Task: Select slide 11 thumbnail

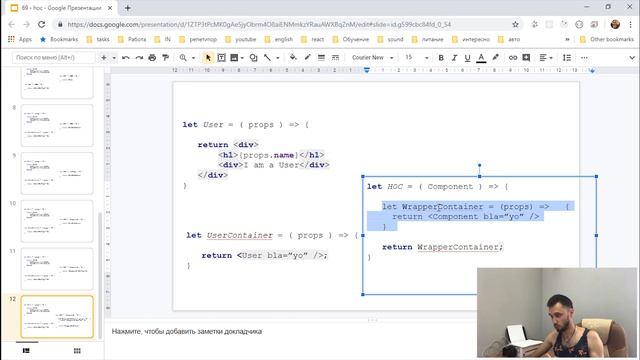Action: (x=57, y=269)
